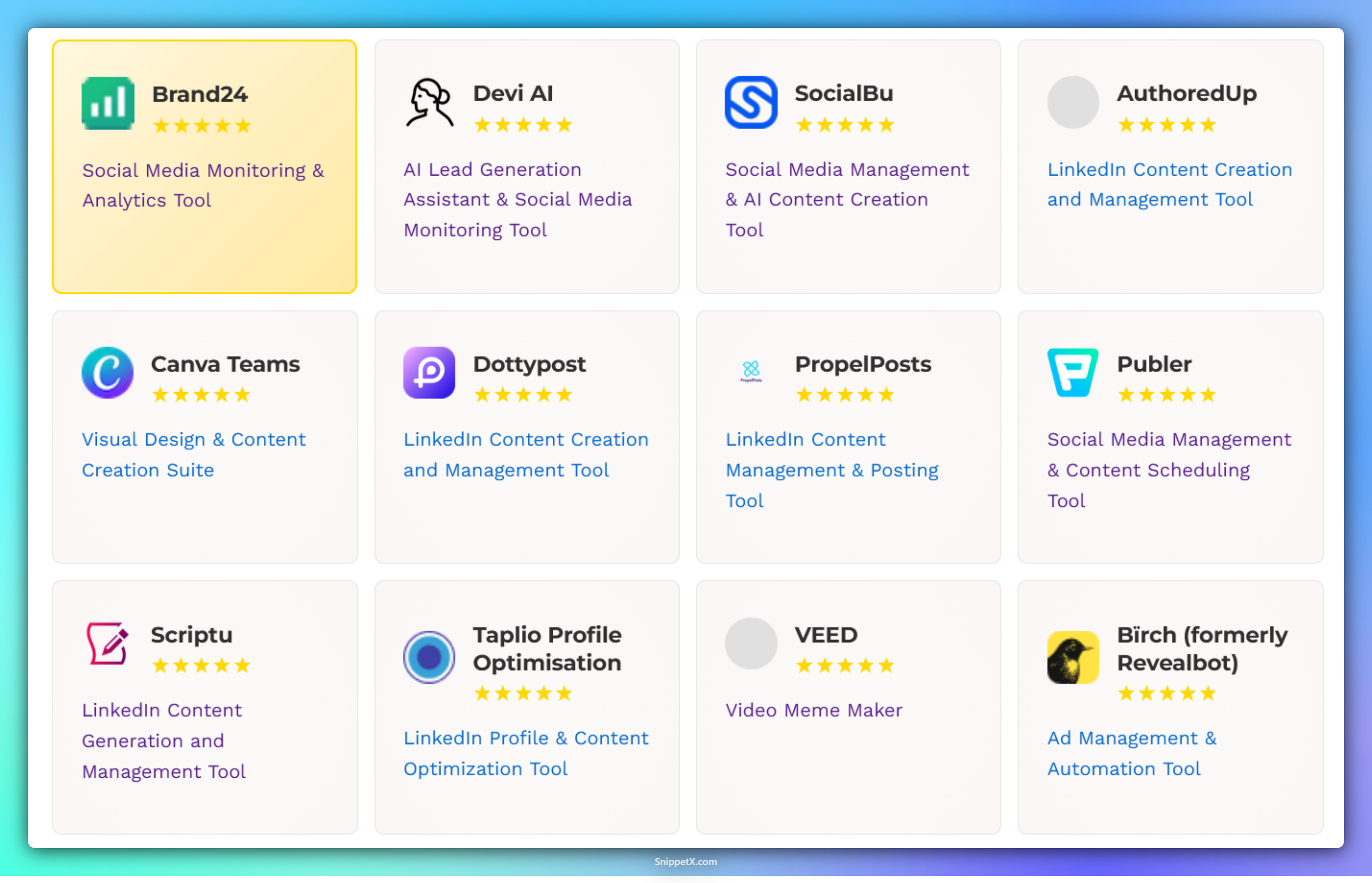Open the Canva Teams title link

(226, 364)
